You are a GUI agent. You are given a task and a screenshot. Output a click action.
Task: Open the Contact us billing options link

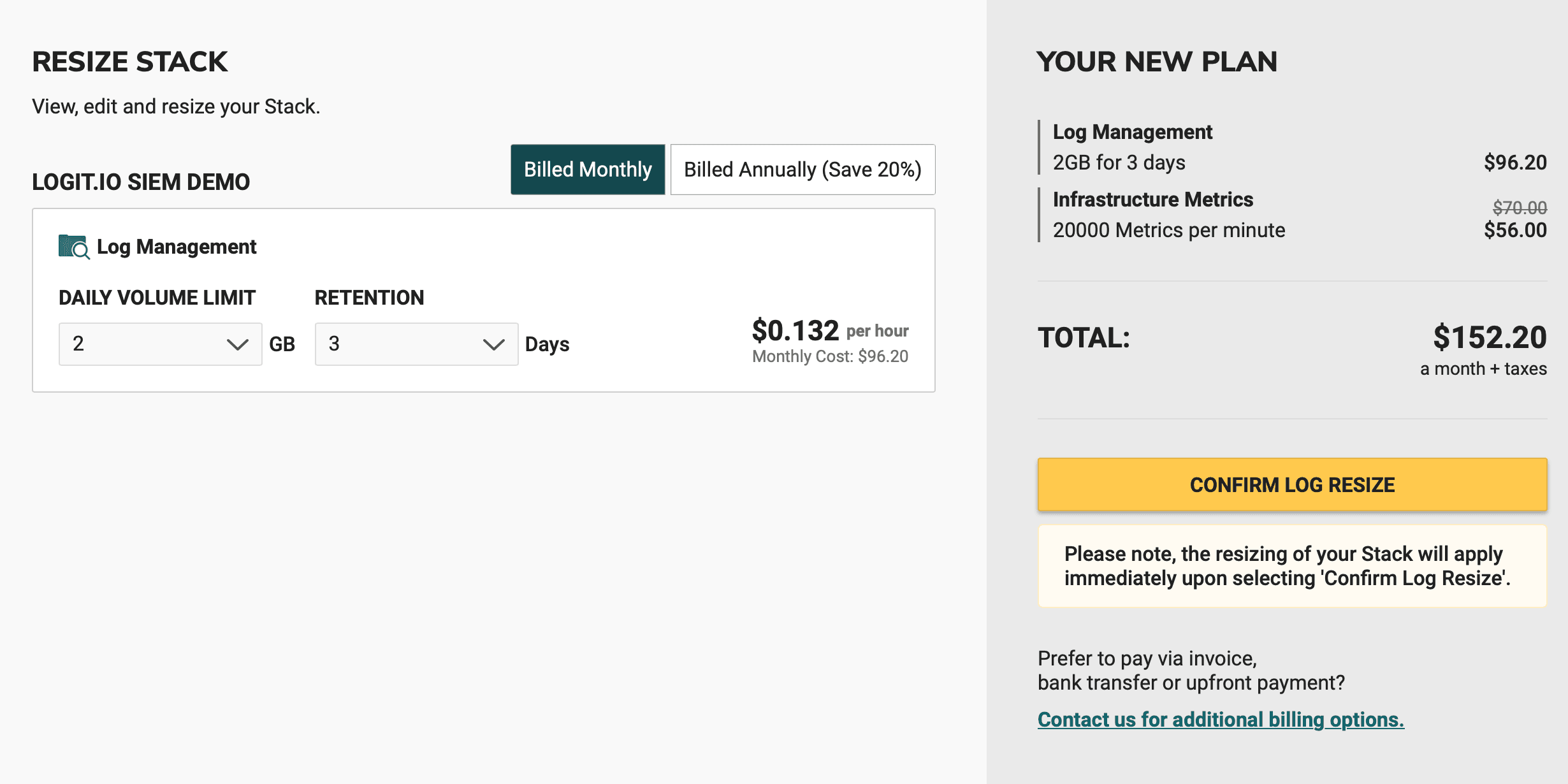[x=1221, y=720]
